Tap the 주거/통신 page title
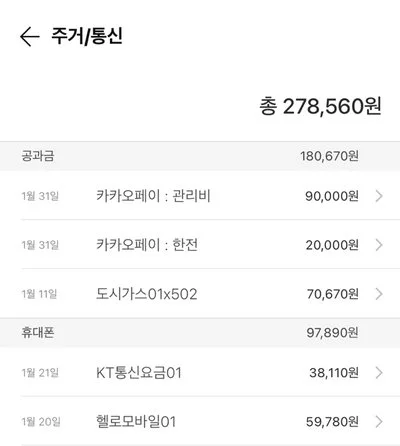Image resolution: width=400 pixels, height=446 pixels. tap(87, 36)
